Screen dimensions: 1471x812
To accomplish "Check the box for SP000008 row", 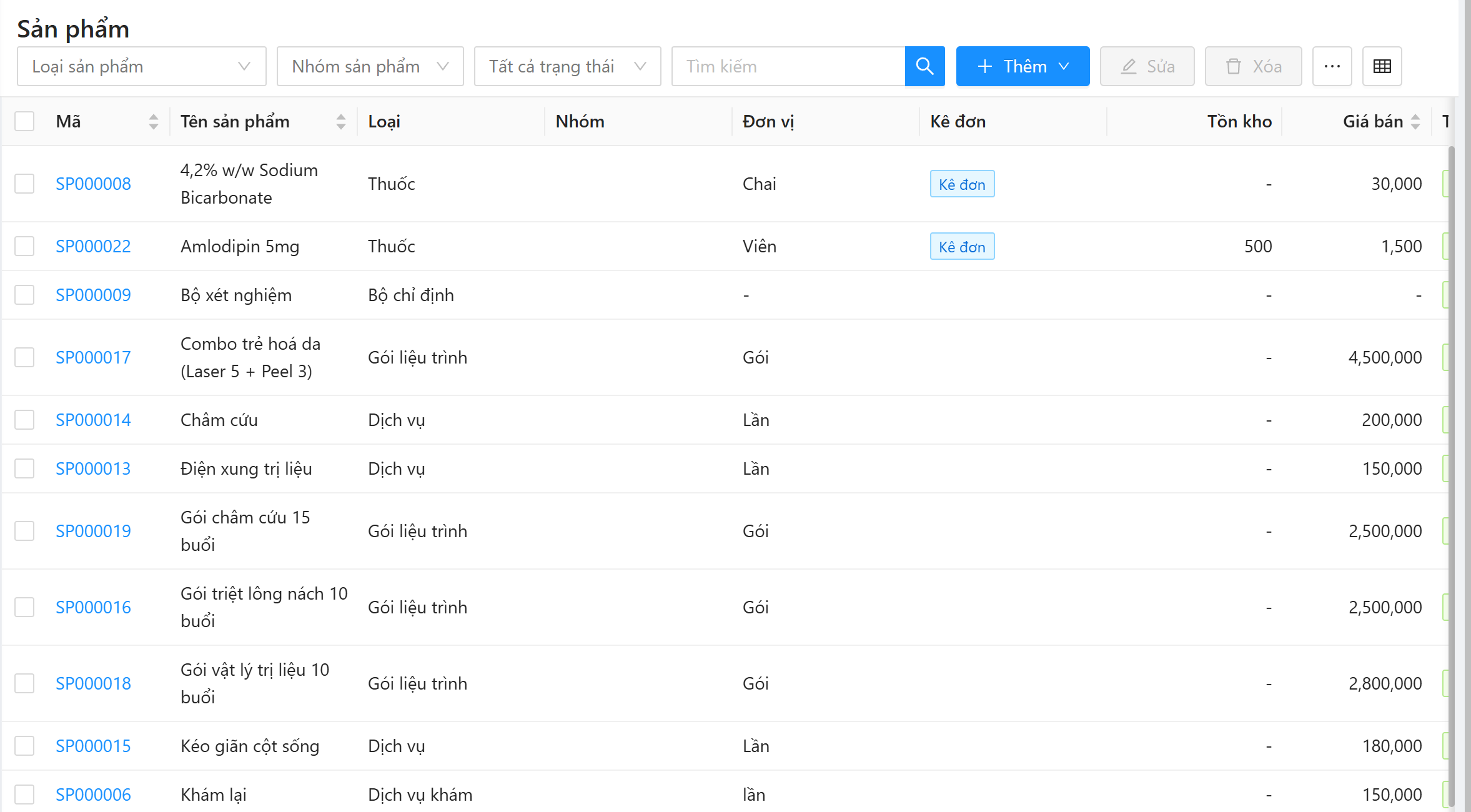I will click(24, 184).
